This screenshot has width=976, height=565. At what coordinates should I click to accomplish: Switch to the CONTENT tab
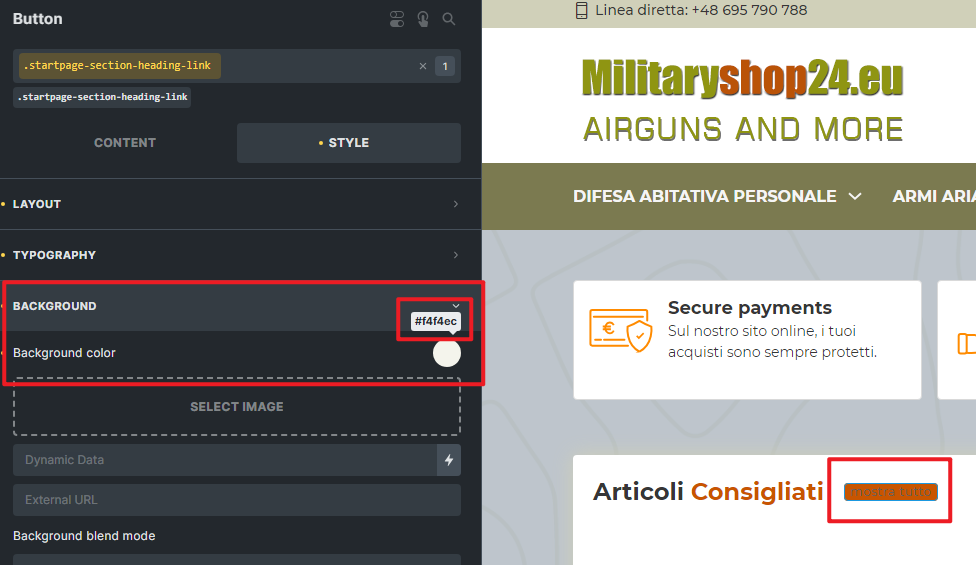coord(125,143)
